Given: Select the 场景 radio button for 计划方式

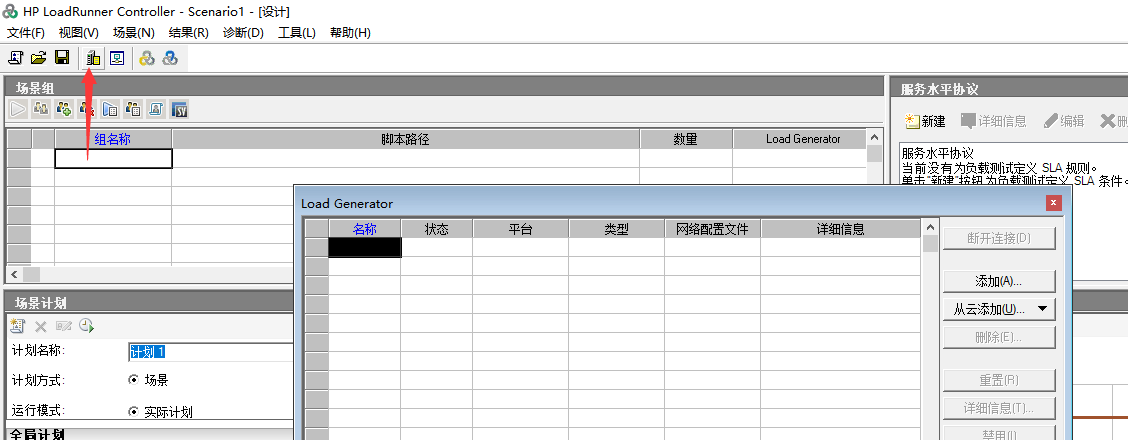Looking at the screenshot, I should pyautogui.click(x=133, y=380).
